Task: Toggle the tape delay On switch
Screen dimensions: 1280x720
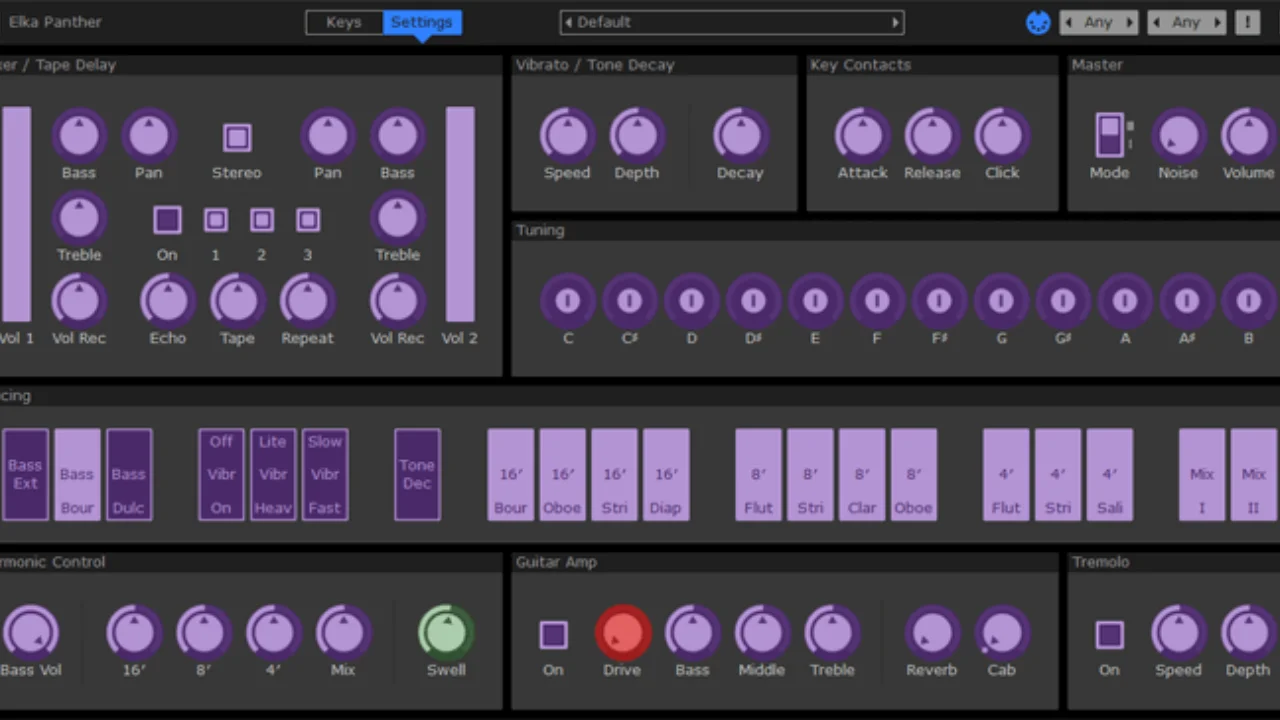Action: [x=167, y=220]
